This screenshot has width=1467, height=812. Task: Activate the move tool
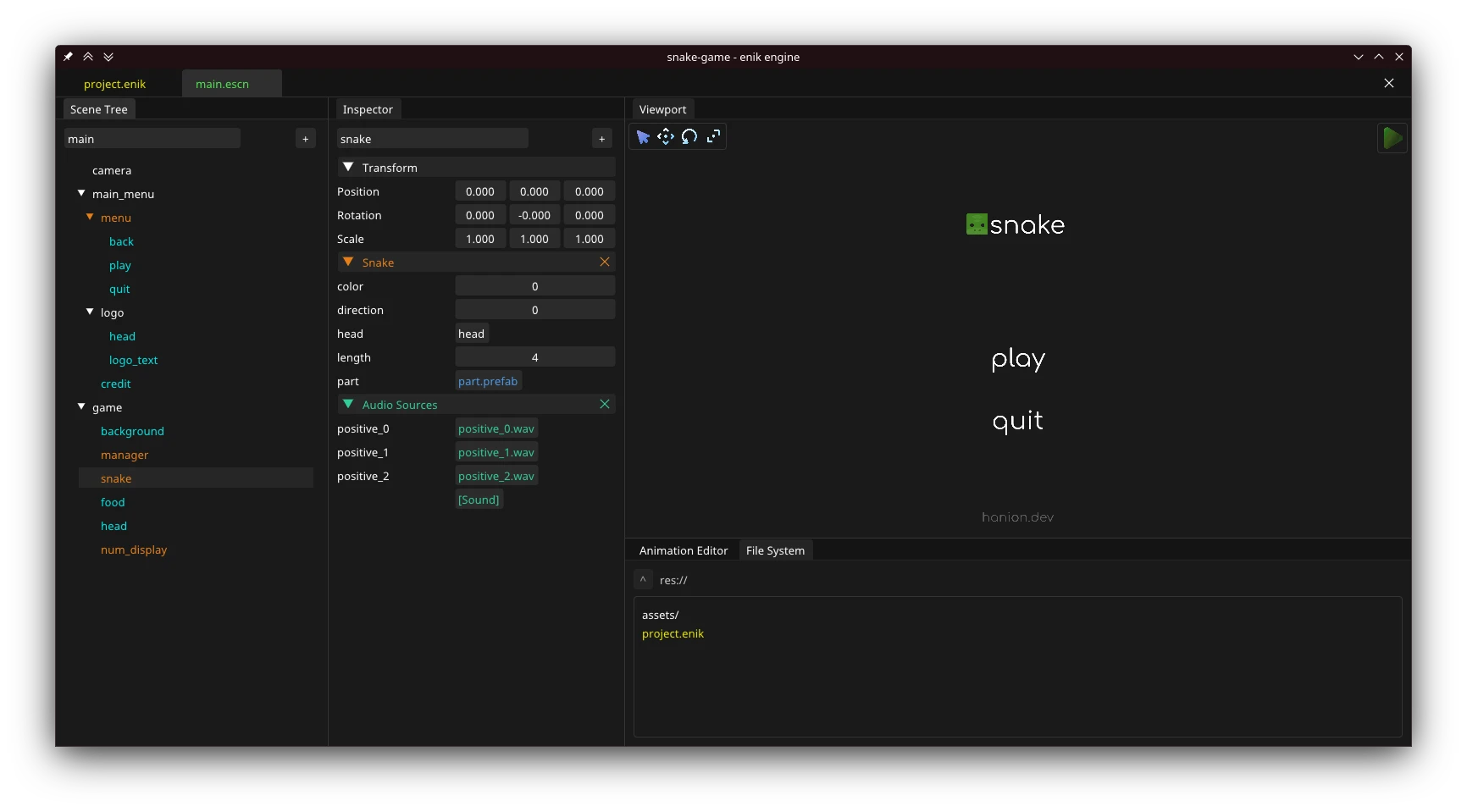666,136
